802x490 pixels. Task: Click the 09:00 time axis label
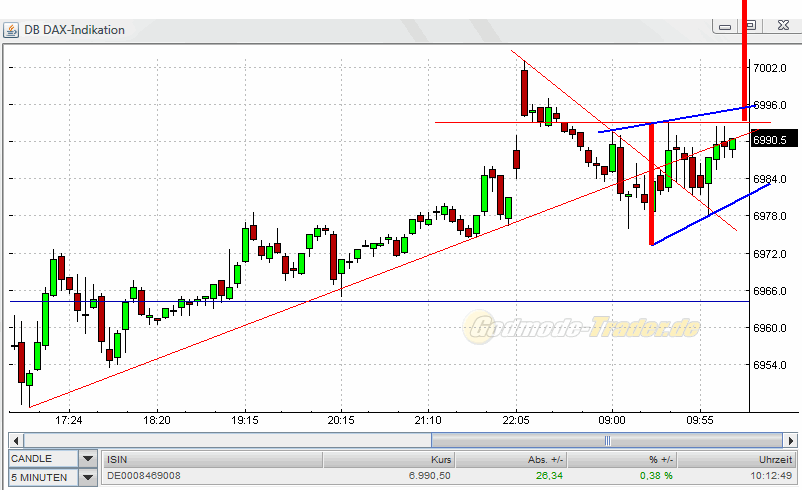(x=612, y=420)
